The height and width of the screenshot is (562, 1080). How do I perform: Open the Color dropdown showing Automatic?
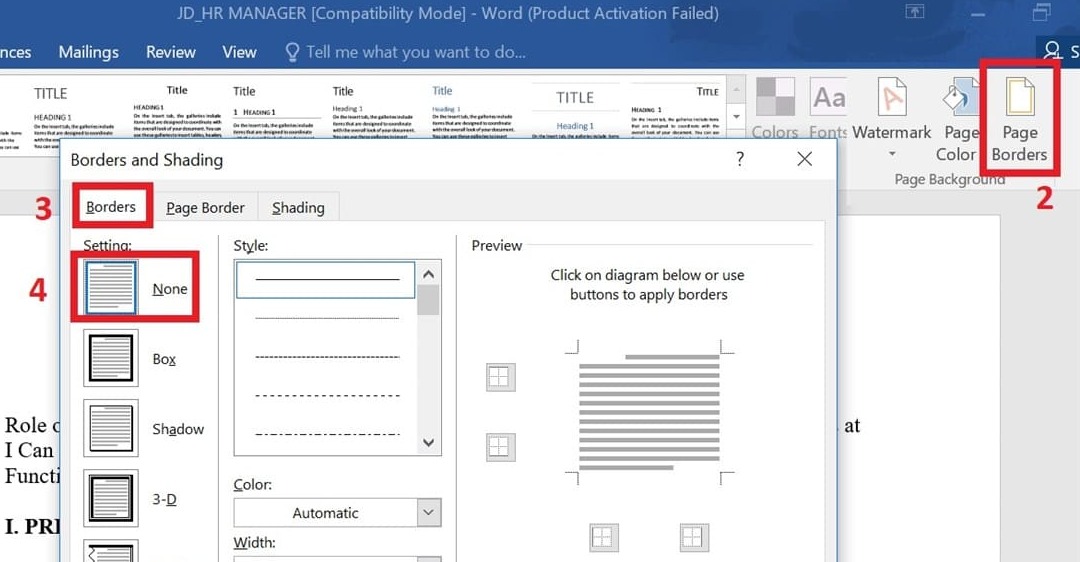[338, 512]
